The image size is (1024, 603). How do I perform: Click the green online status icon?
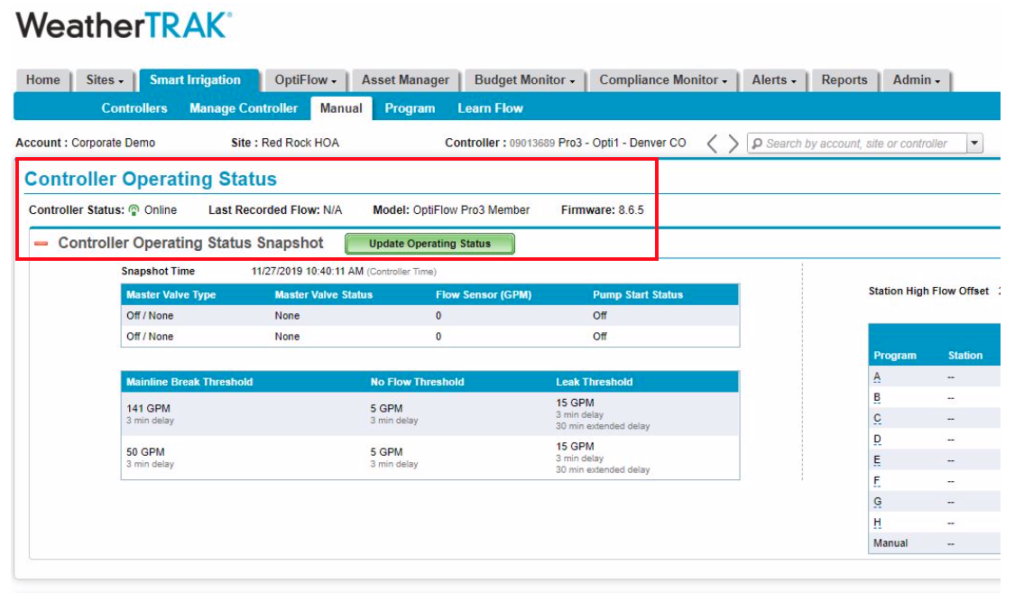134,210
